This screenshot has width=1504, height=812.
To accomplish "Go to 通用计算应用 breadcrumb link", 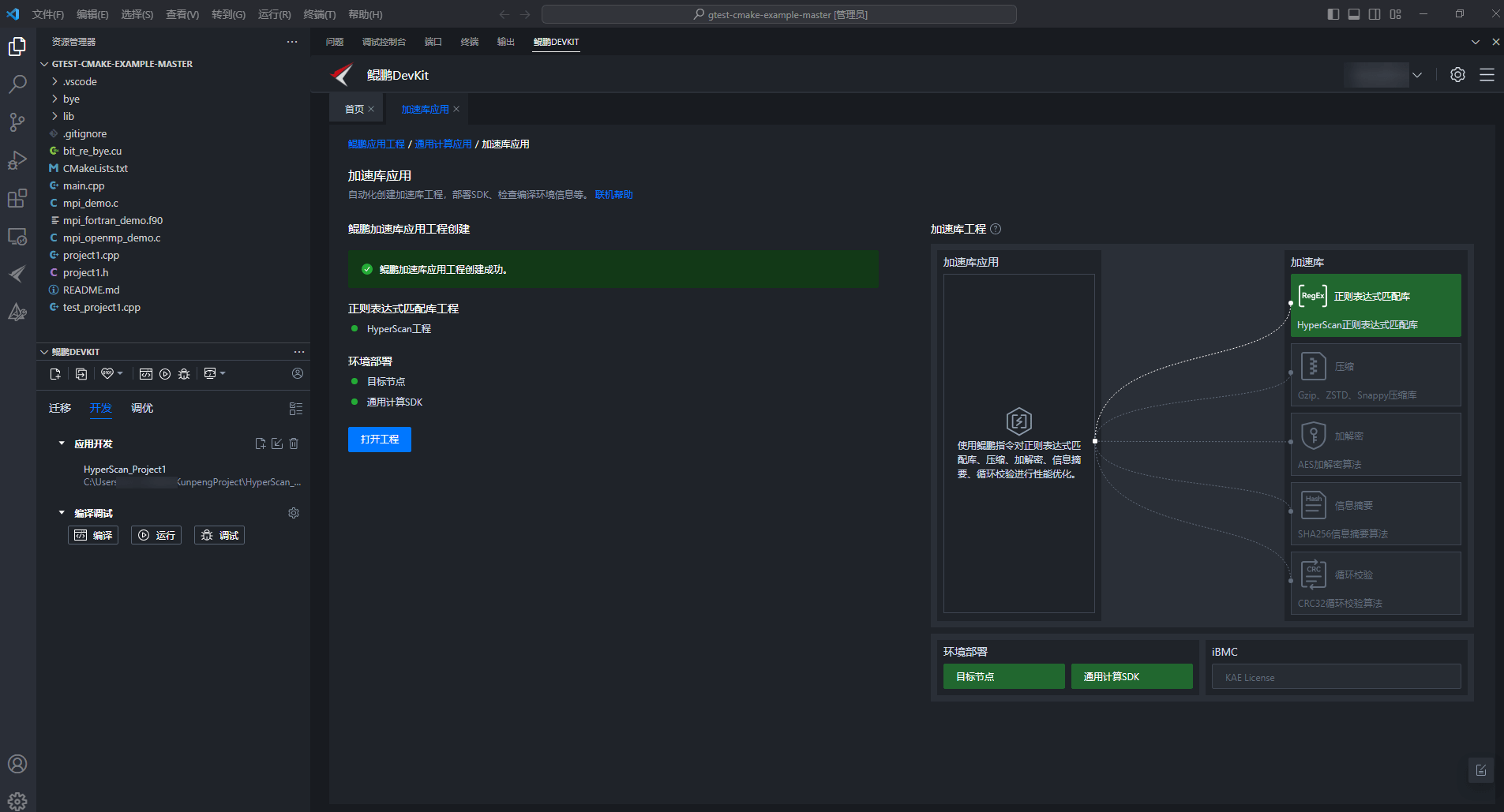I will pos(443,144).
